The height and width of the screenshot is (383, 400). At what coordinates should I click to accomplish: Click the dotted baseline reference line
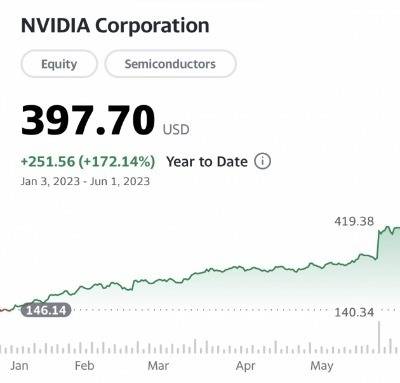click(202, 310)
